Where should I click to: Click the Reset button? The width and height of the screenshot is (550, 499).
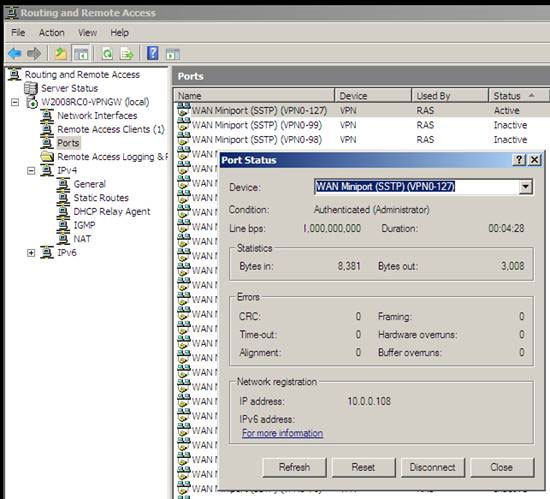[363, 467]
